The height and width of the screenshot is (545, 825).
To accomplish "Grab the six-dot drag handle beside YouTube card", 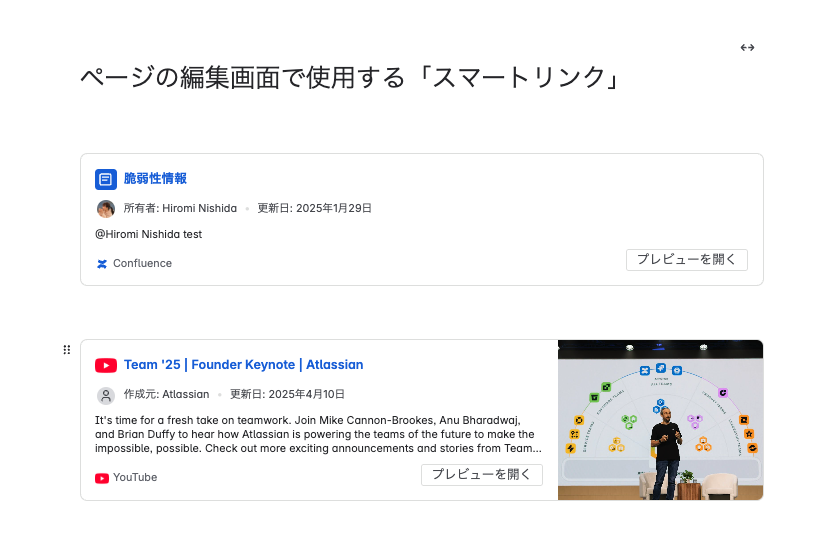I will click(x=67, y=350).
